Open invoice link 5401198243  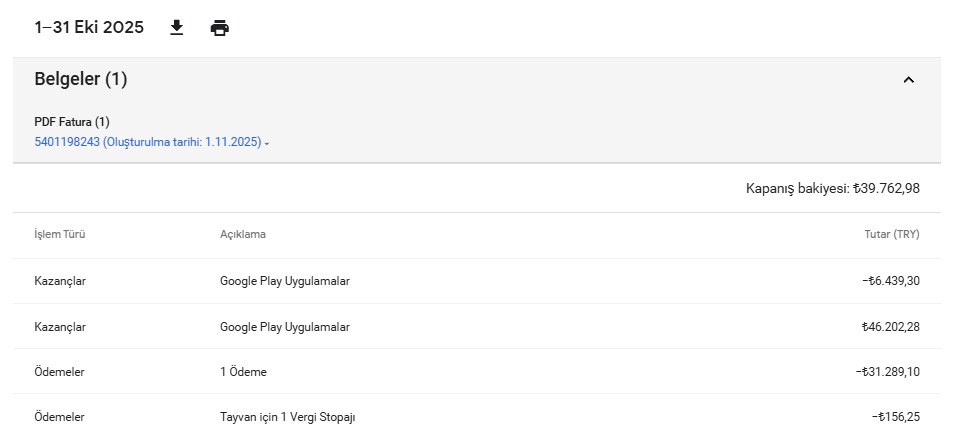click(148, 142)
